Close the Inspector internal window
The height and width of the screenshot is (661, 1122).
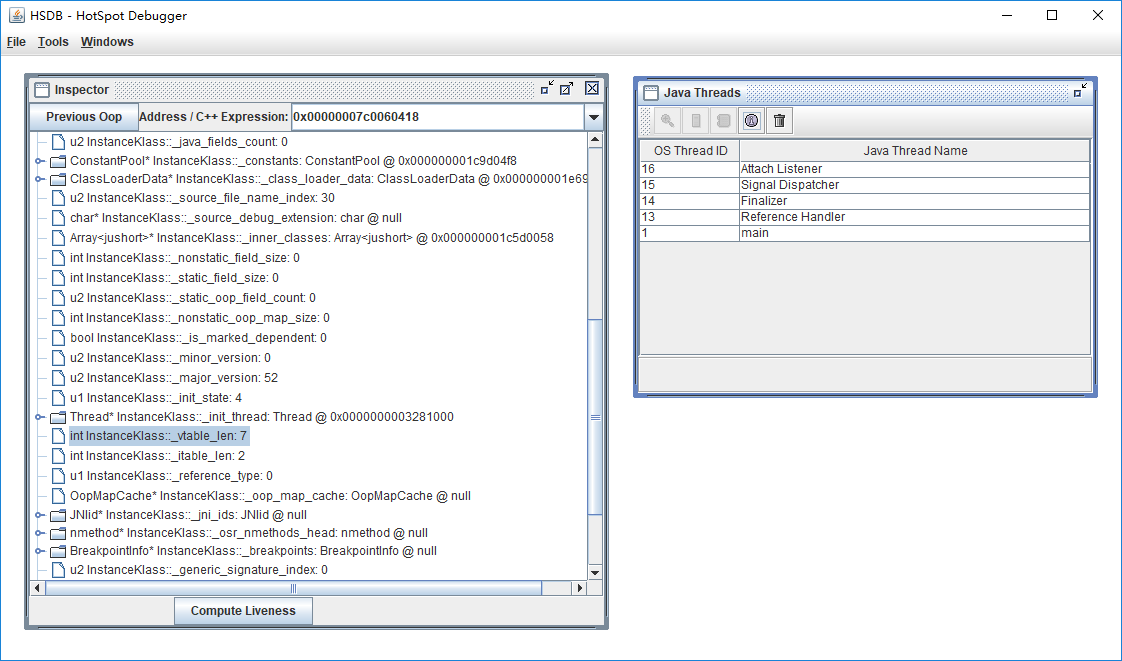[592, 88]
